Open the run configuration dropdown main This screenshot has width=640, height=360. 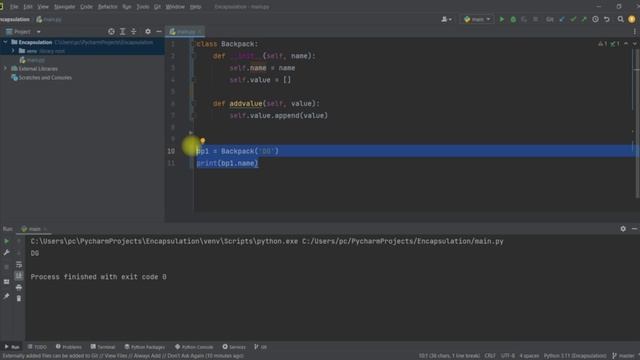(477, 19)
